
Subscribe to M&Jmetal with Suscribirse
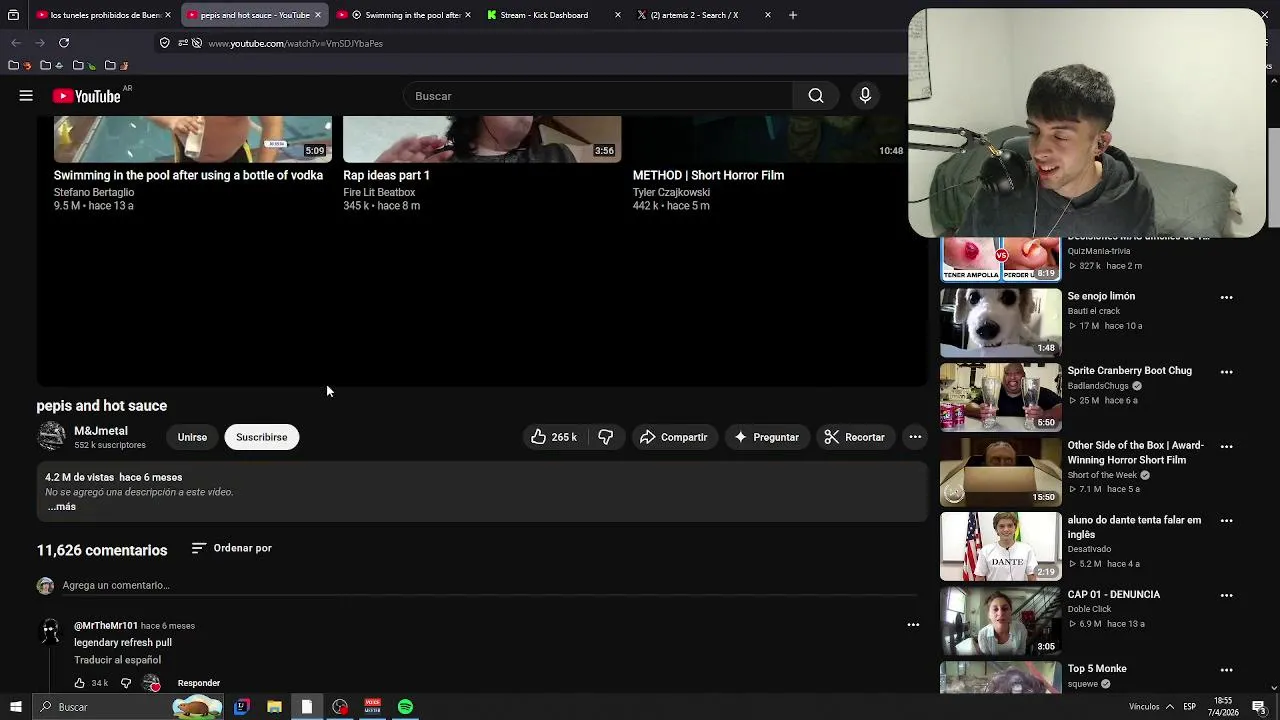click(x=262, y=437)
